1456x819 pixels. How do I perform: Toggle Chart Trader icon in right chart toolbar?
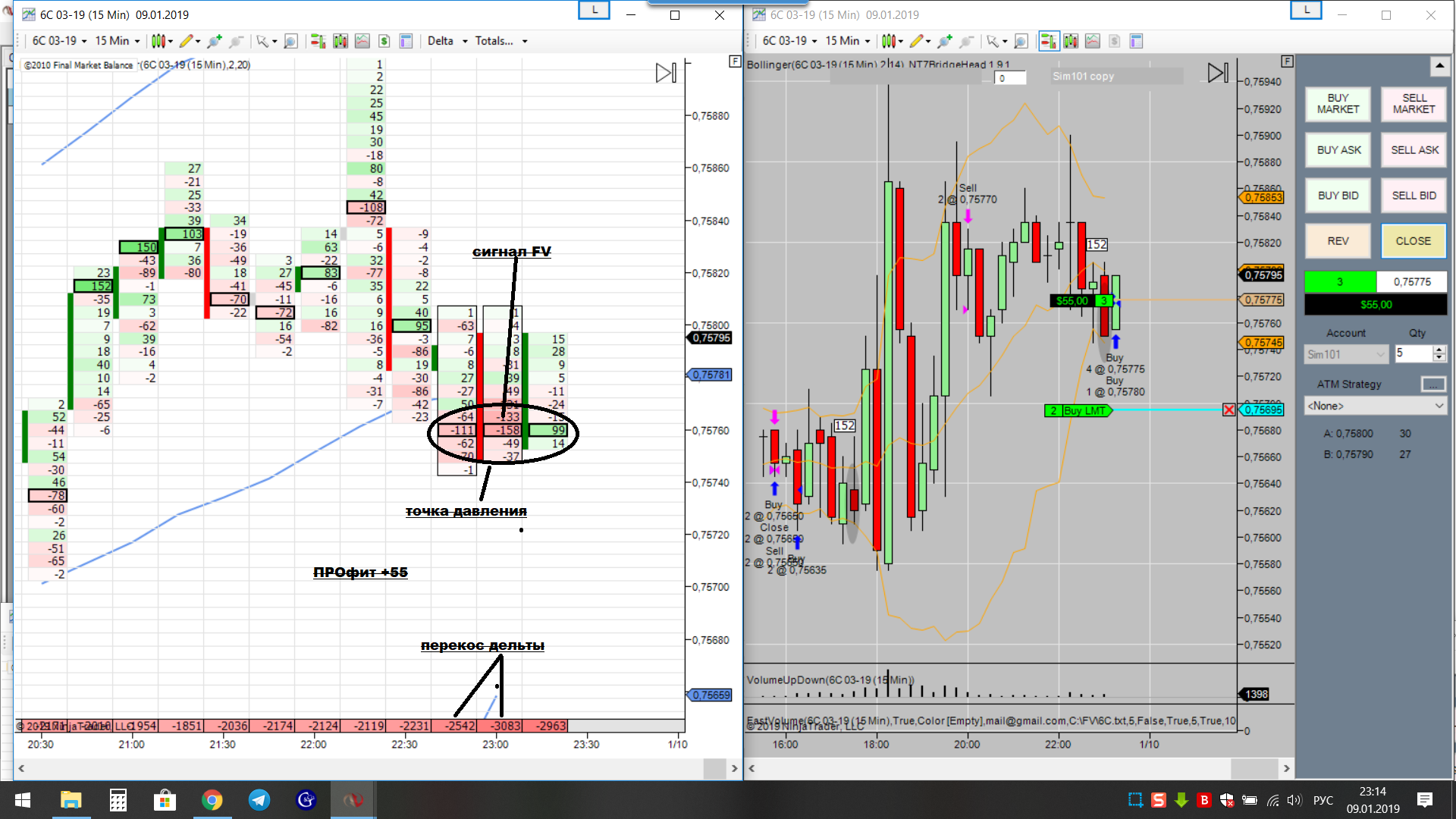[x=1049, y=41]
